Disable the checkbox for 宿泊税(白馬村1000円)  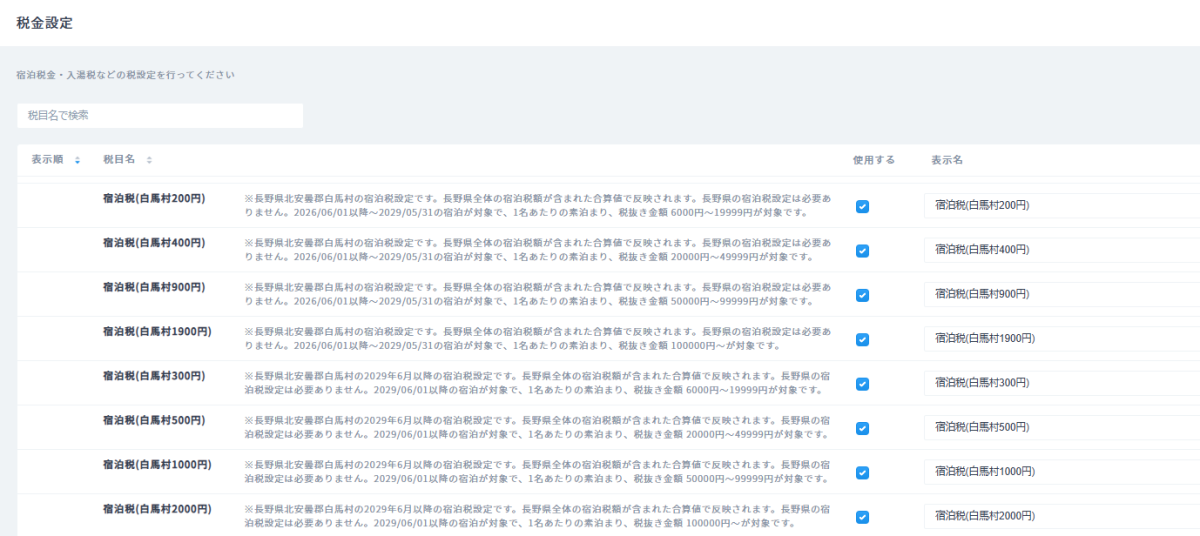click(x=862, y=472)
